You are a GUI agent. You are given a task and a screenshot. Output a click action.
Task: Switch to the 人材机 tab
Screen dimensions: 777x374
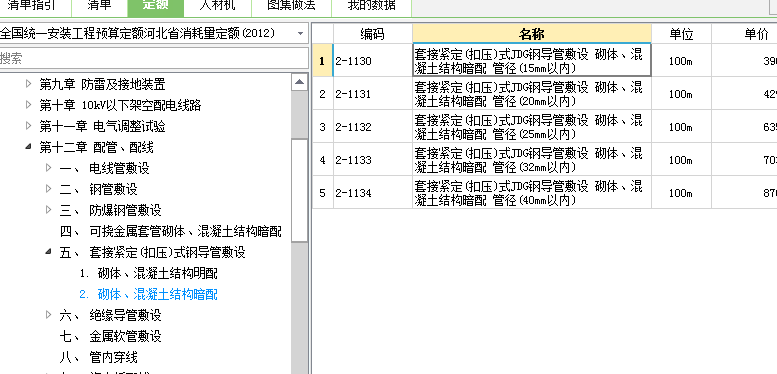point(218,7)
